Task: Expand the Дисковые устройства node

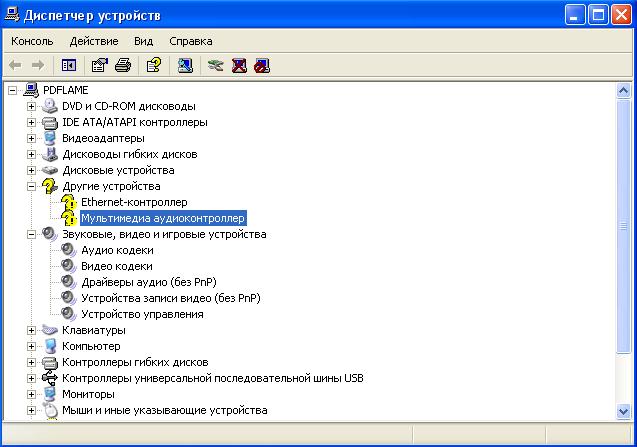Action: click(31, 170)
